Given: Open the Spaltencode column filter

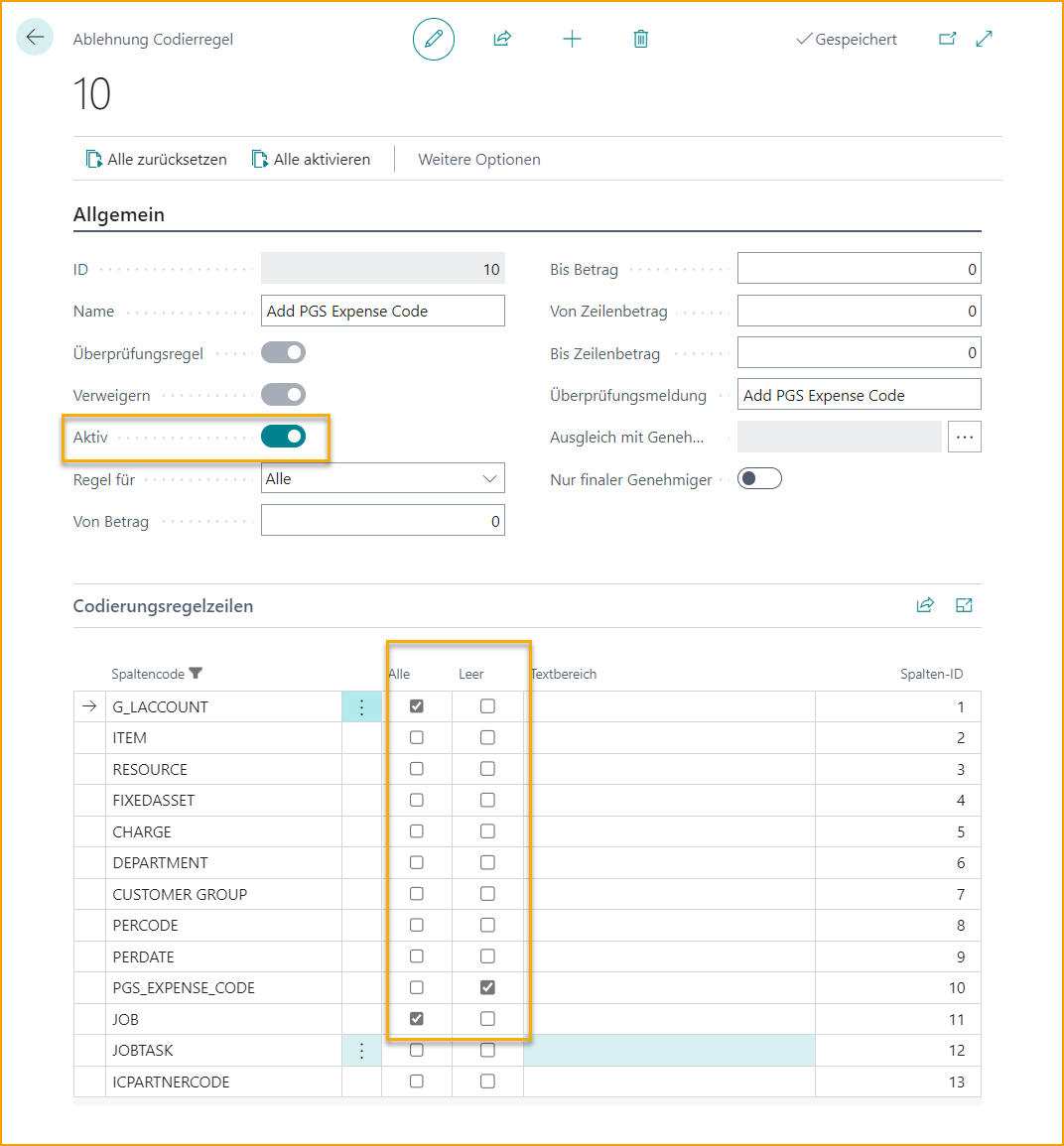Looking at the screenshot, I should [196, 674].
